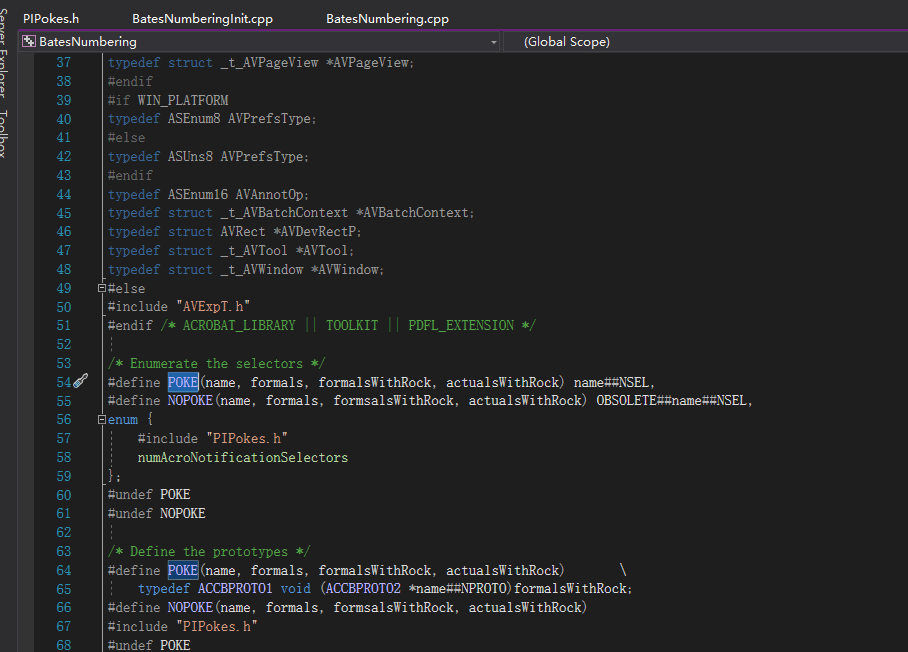The height and width of the screenshot is (652, 908).
Task: Click the "AVExpT.h" include string on line 50
Action: 213,306
